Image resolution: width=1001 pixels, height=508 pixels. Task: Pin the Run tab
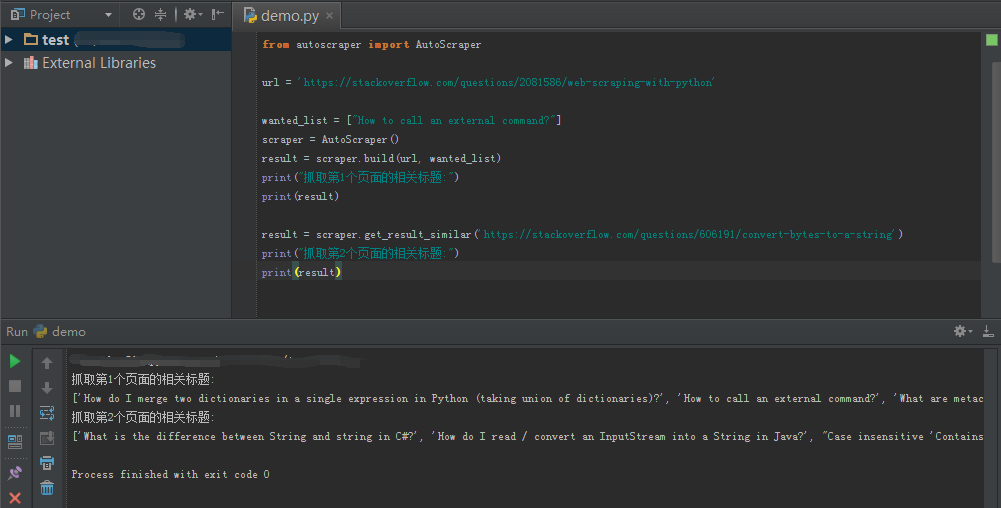coord(15,473)
